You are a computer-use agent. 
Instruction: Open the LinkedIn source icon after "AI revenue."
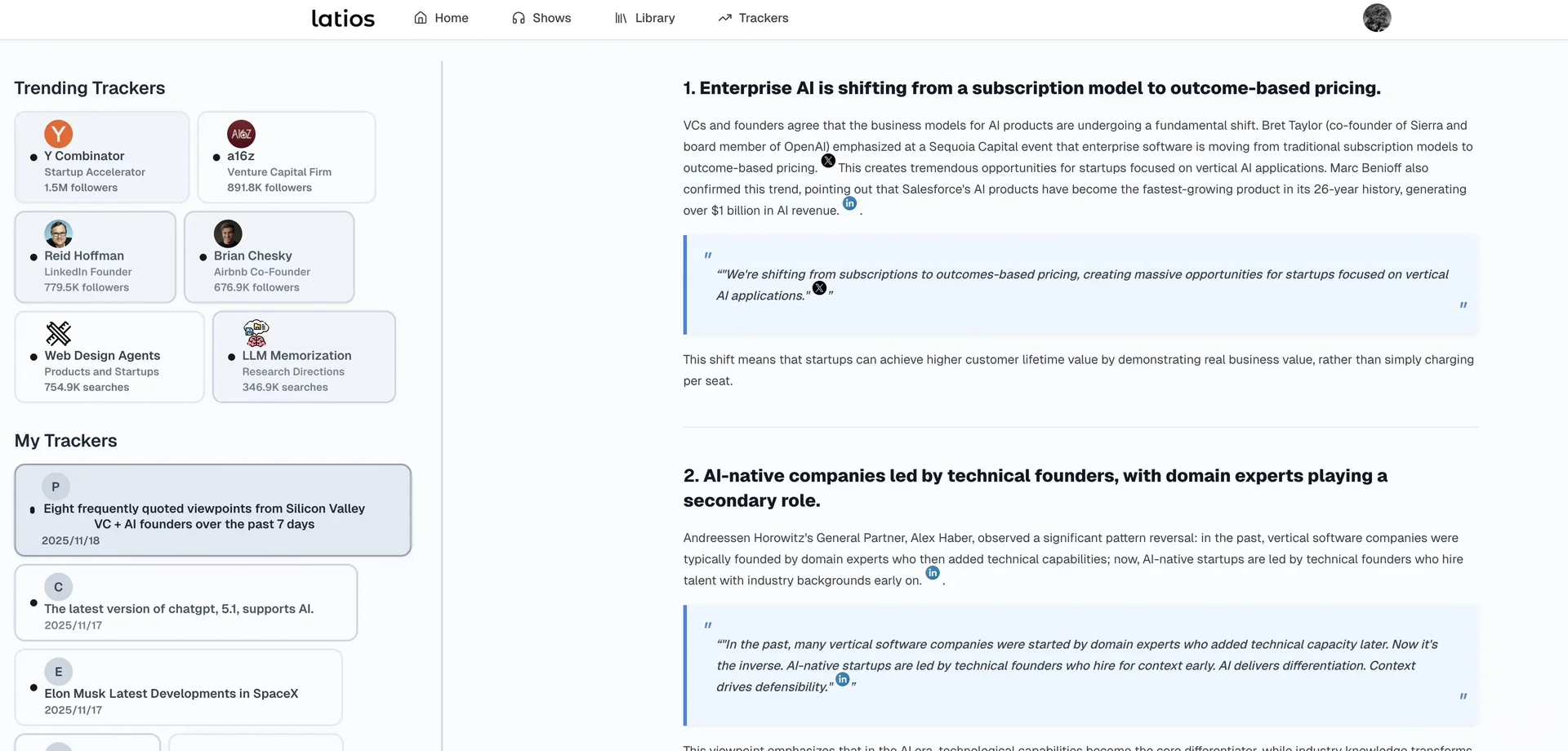[849, 203]
